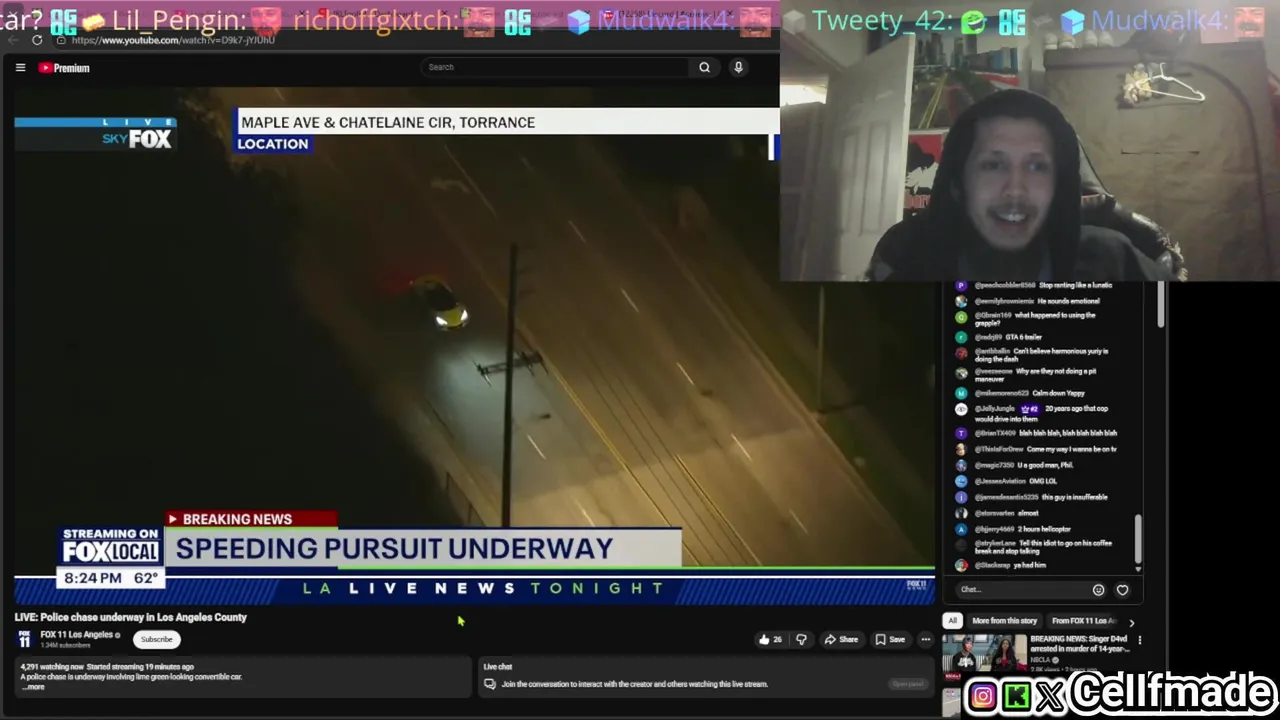Click the Open panel button for live chat
1280x720 pixels.
907,684
